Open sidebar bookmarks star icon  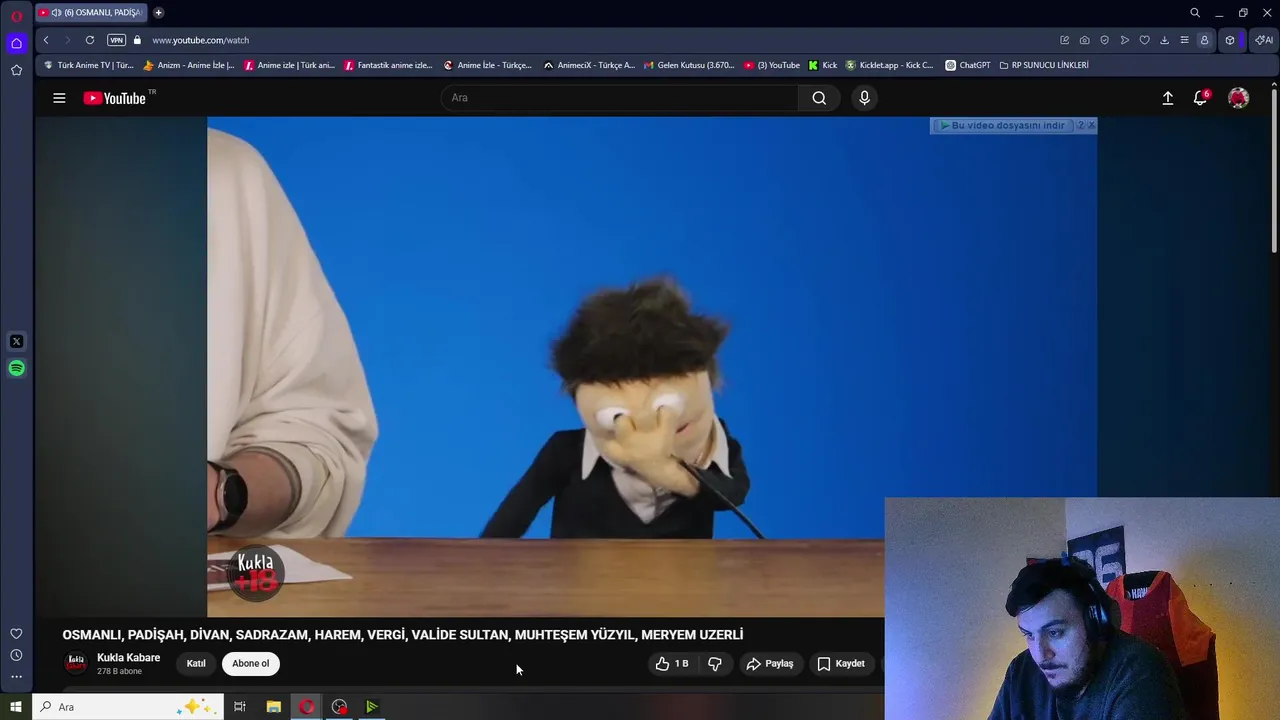pyautogui.click(x=16, y=70)
